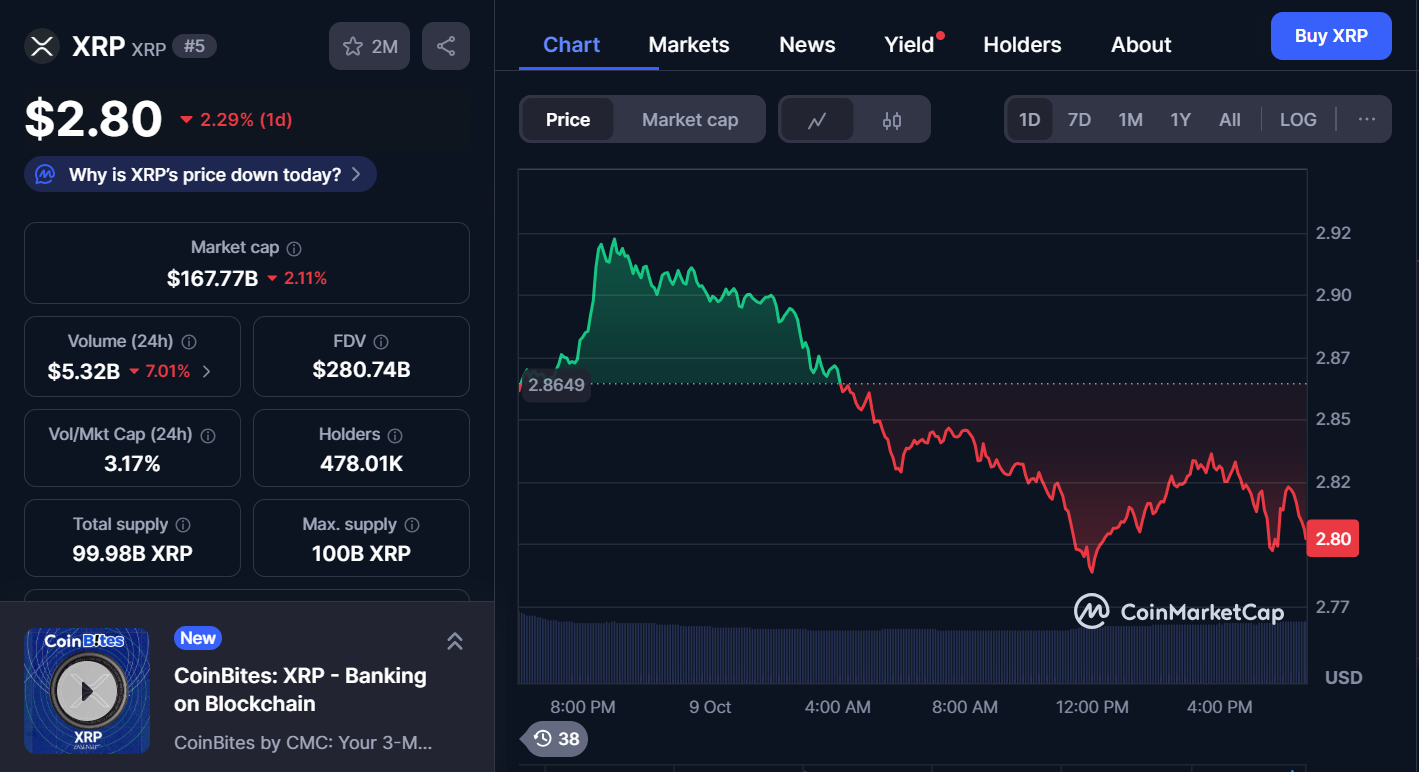Switch to the Holders tab
Screen dimensions: 1419x772
click(1022, 45)
